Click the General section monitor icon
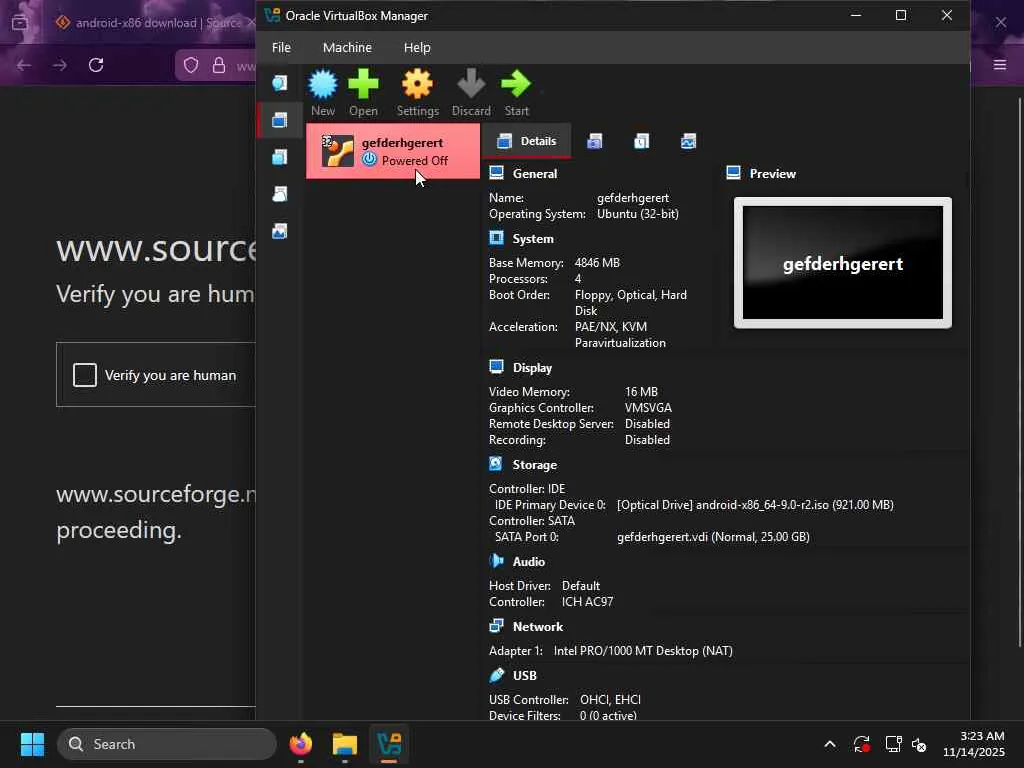 point(496,172)
